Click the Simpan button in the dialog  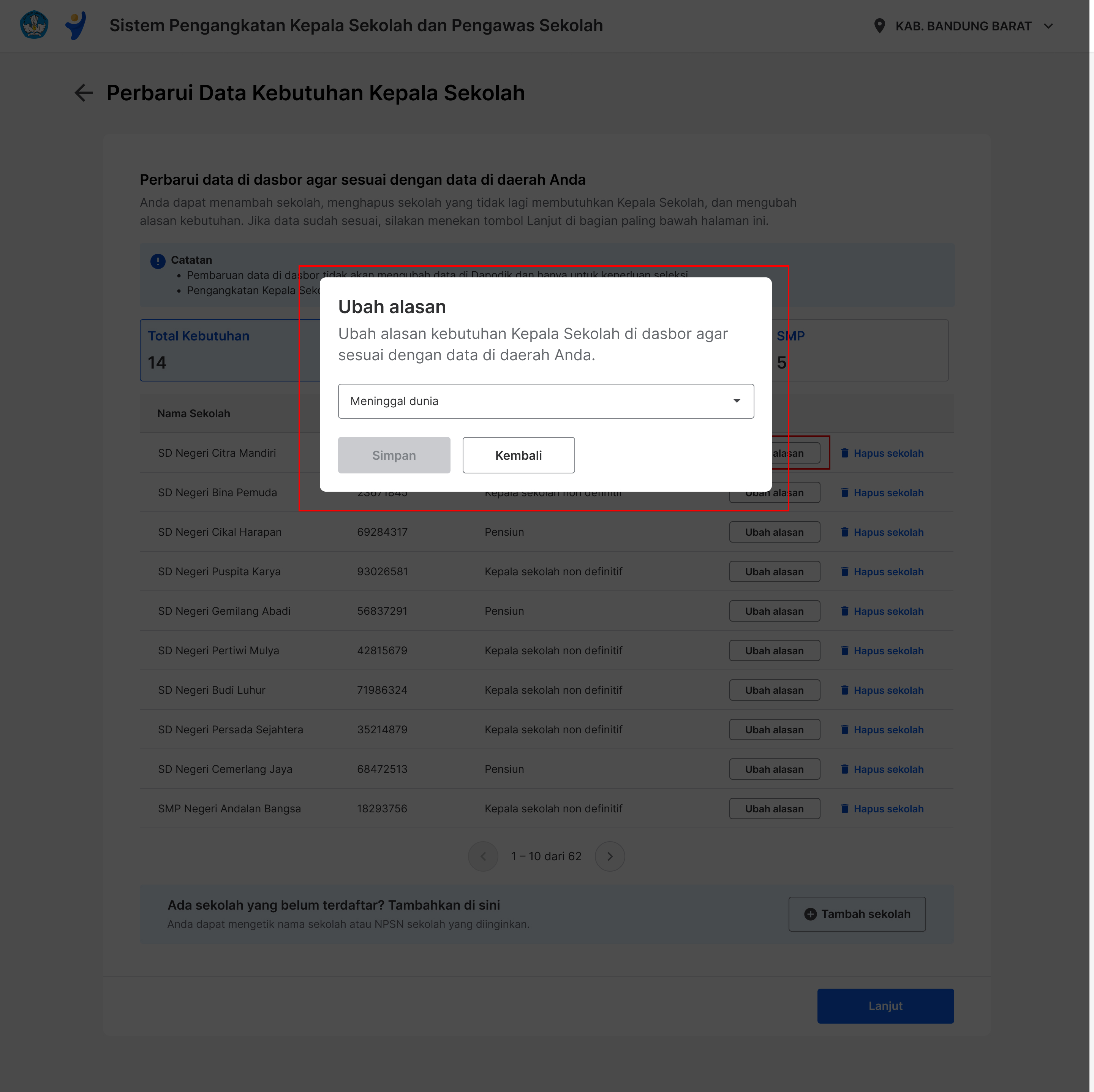coord(394,455)
